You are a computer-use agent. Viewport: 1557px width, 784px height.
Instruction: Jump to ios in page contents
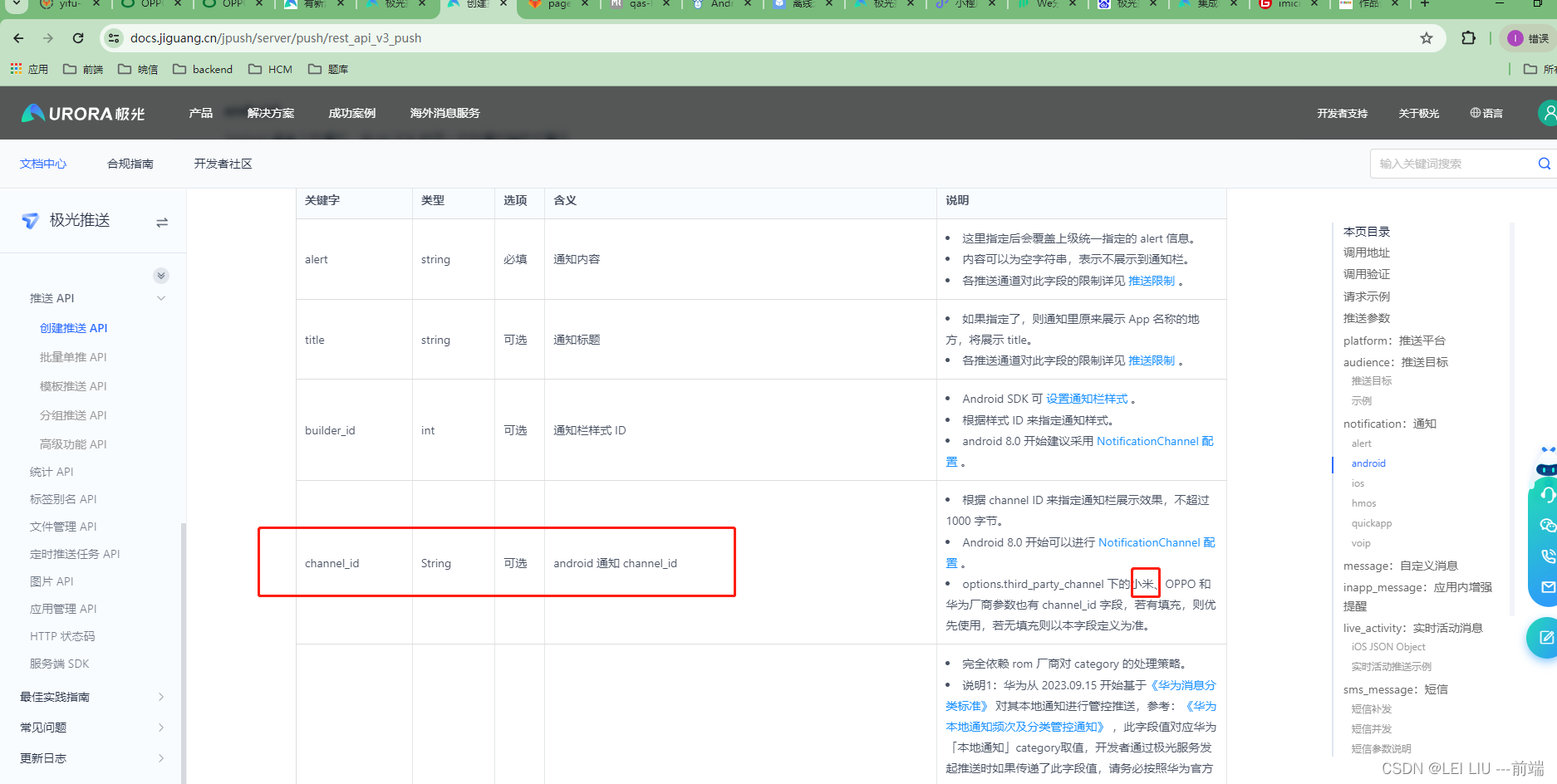click(x=1358, y=483)
